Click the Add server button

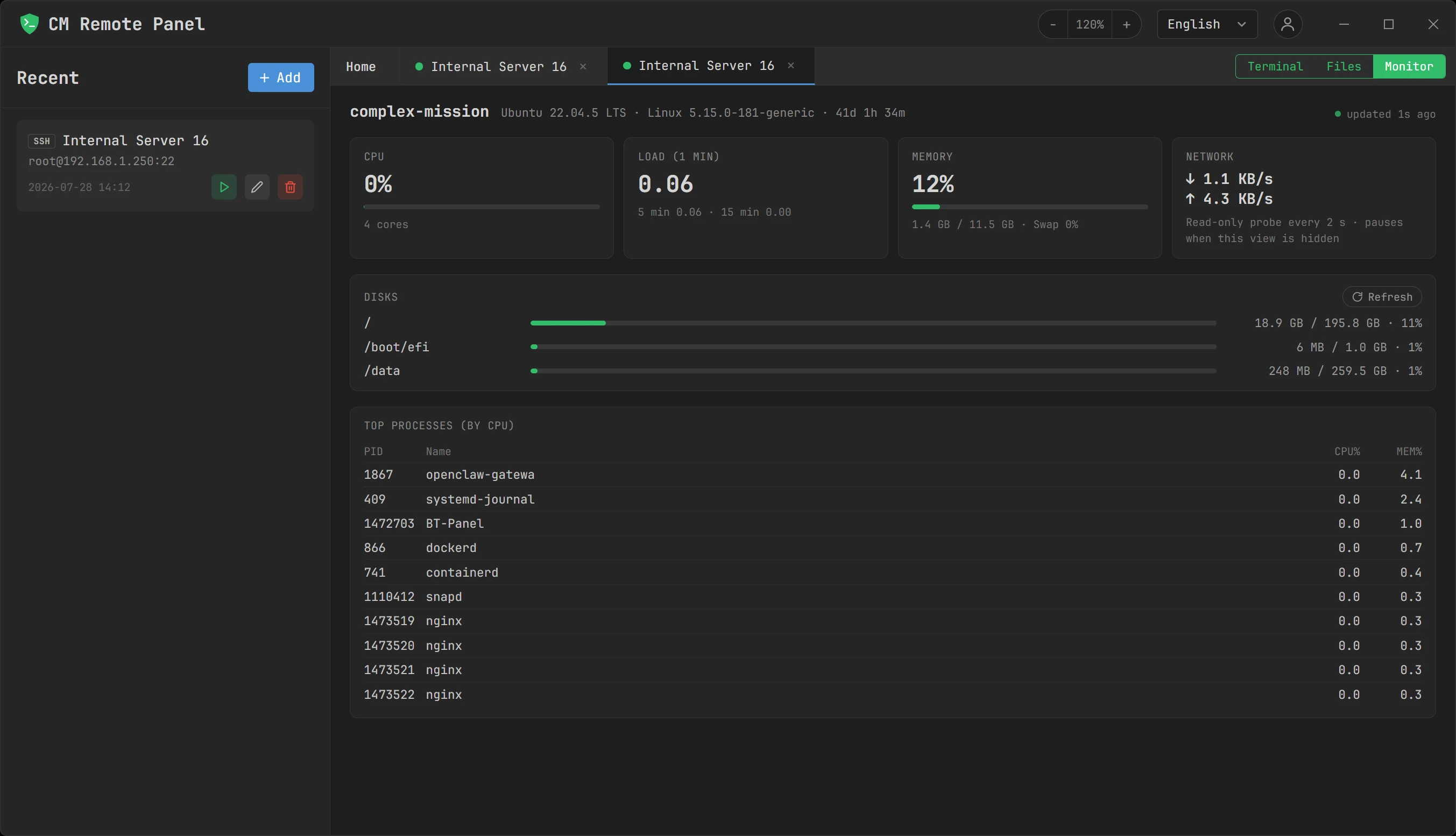(x=281, y=77)
